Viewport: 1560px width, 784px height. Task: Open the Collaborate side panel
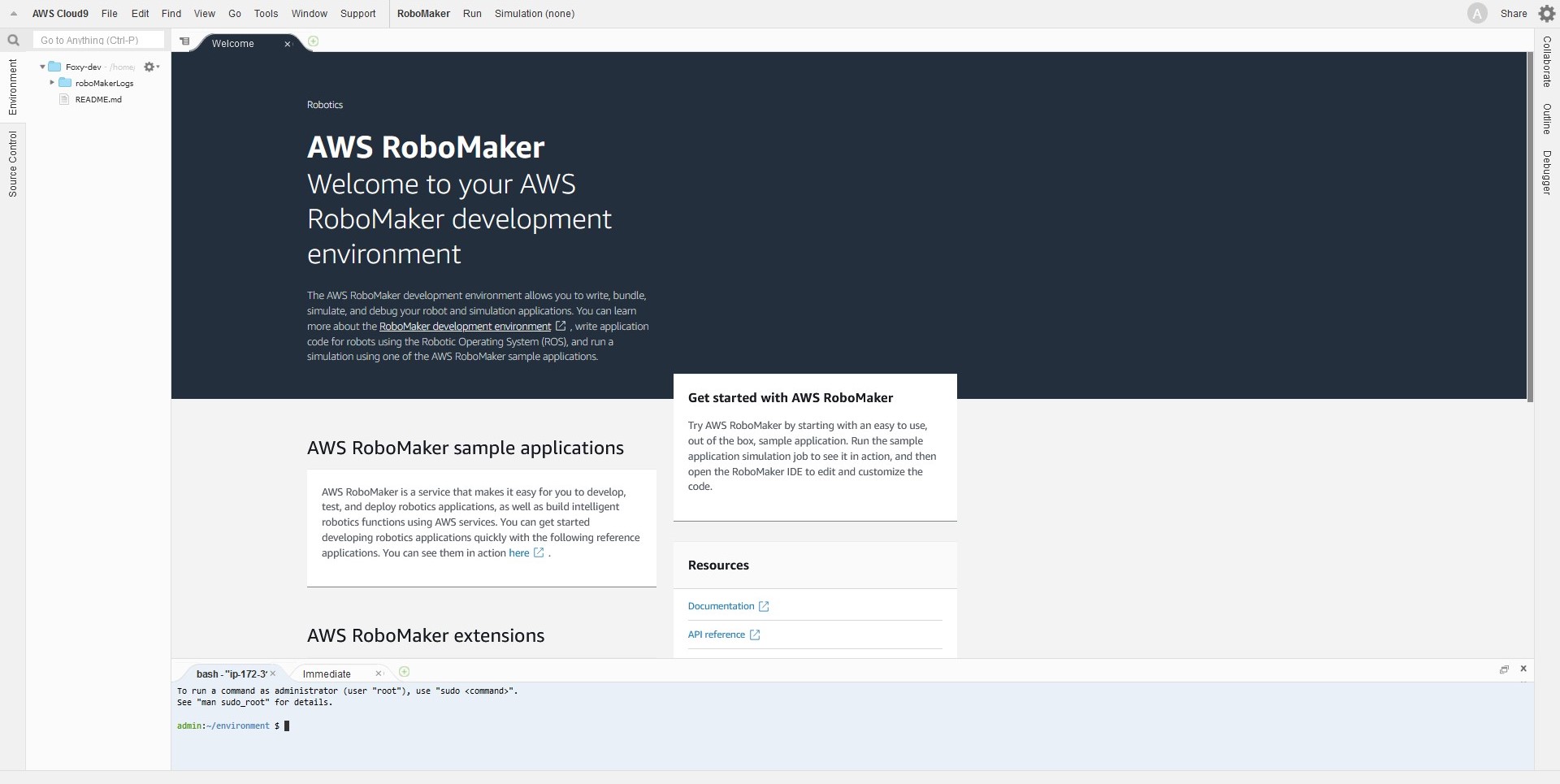1547,62
